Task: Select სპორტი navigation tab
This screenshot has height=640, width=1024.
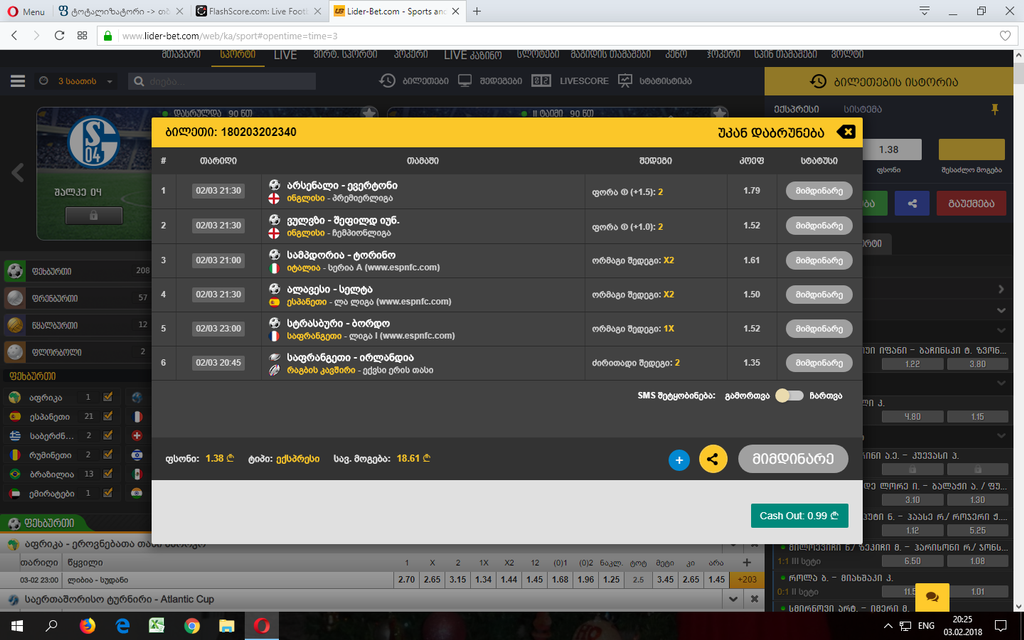Action: (x=238, y=55)
